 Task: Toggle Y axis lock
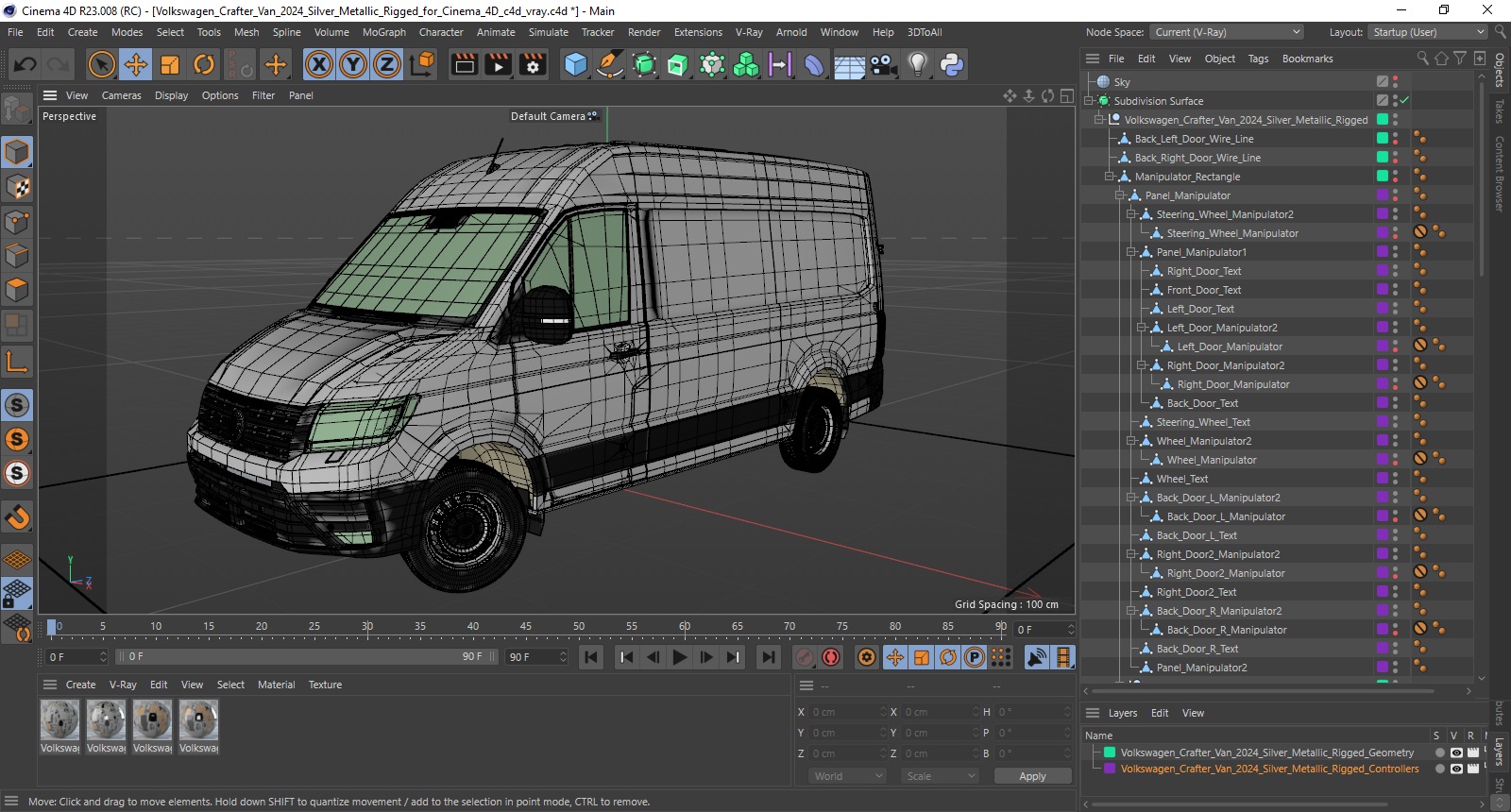353,64
